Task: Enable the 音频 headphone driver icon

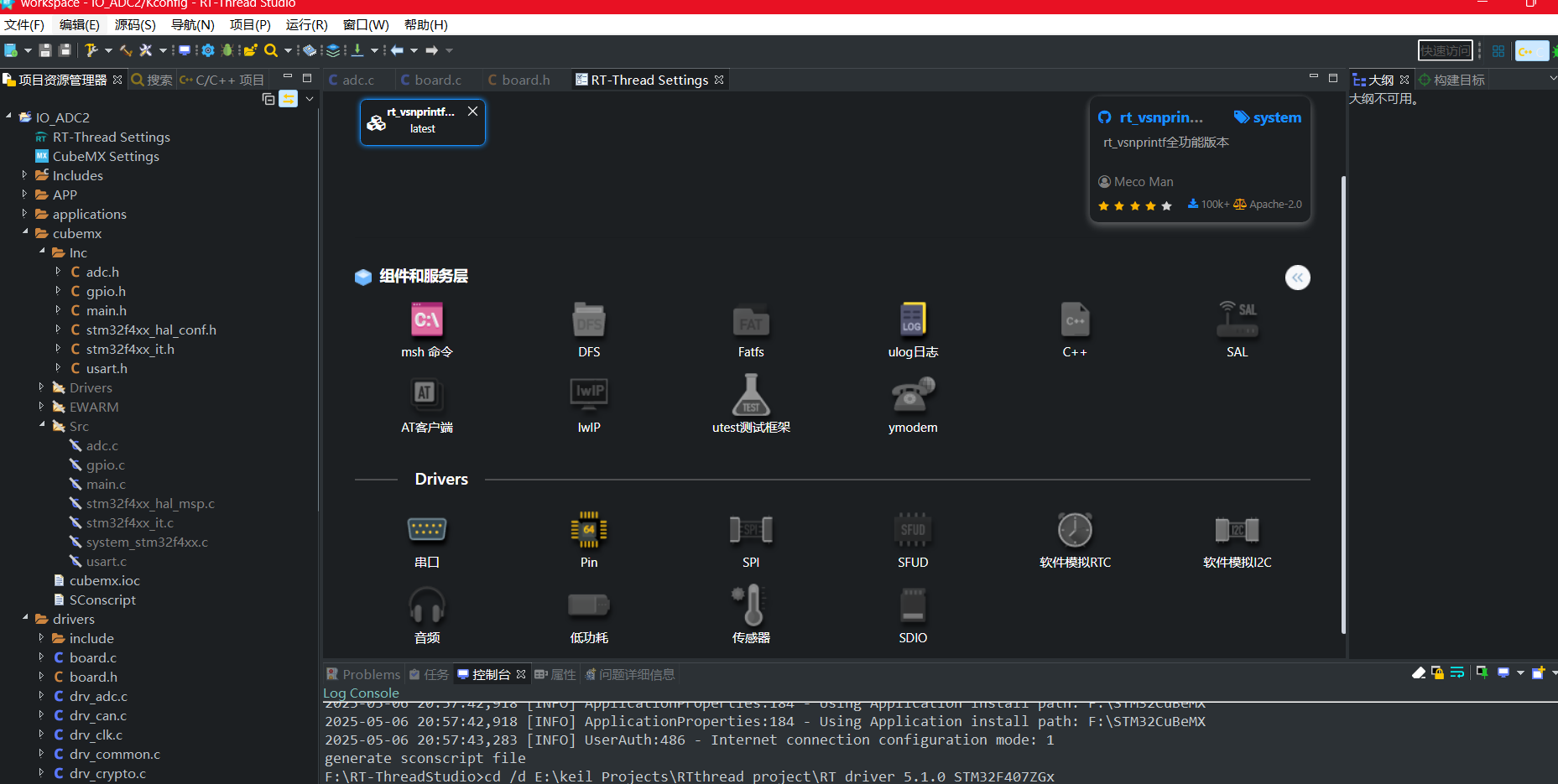Action: coord(427,605)
